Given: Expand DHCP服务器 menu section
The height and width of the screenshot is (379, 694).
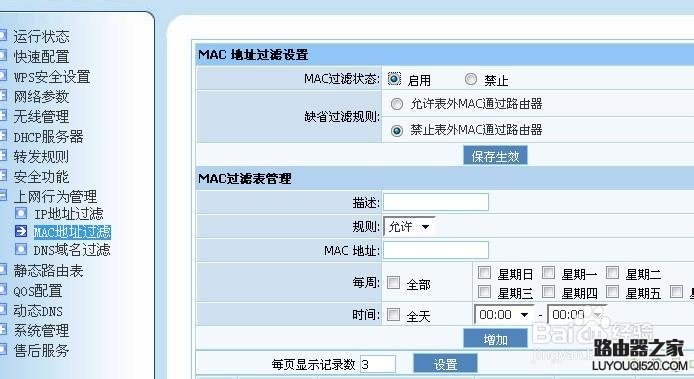Looking at the screenshot, I should [x=48, y=137].
